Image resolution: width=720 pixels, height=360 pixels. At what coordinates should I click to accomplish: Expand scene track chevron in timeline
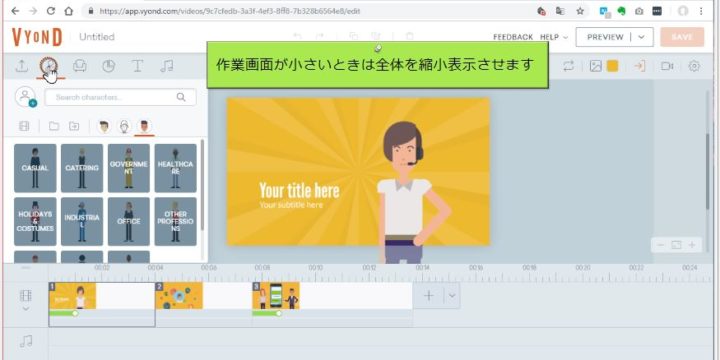pyautogui.click(x=26, y=309)
